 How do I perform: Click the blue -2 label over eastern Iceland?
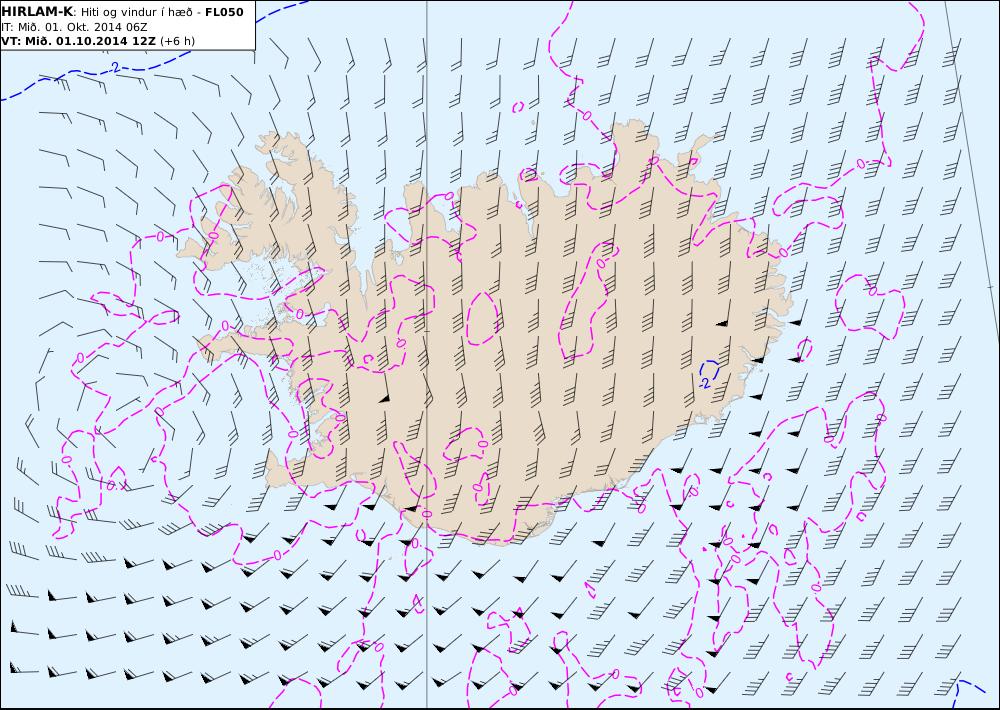705,383
